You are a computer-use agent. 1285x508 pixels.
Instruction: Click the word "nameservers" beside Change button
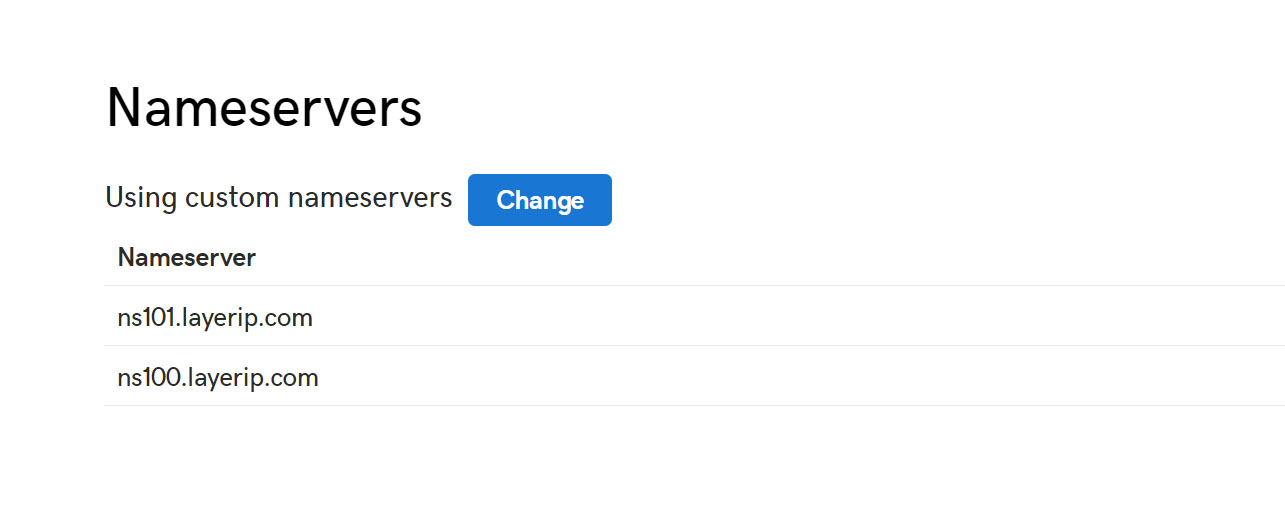click(370, 198)
